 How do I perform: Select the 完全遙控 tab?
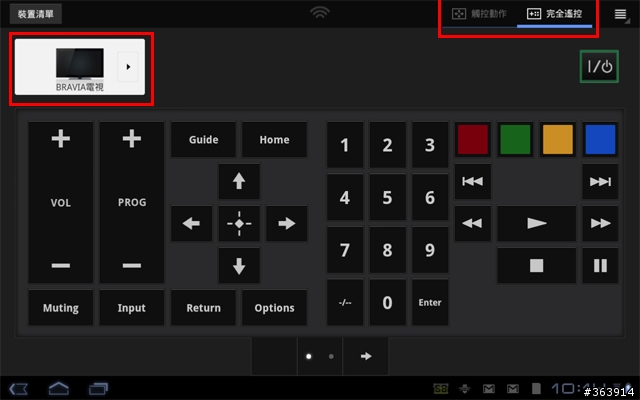pos(554,14)
